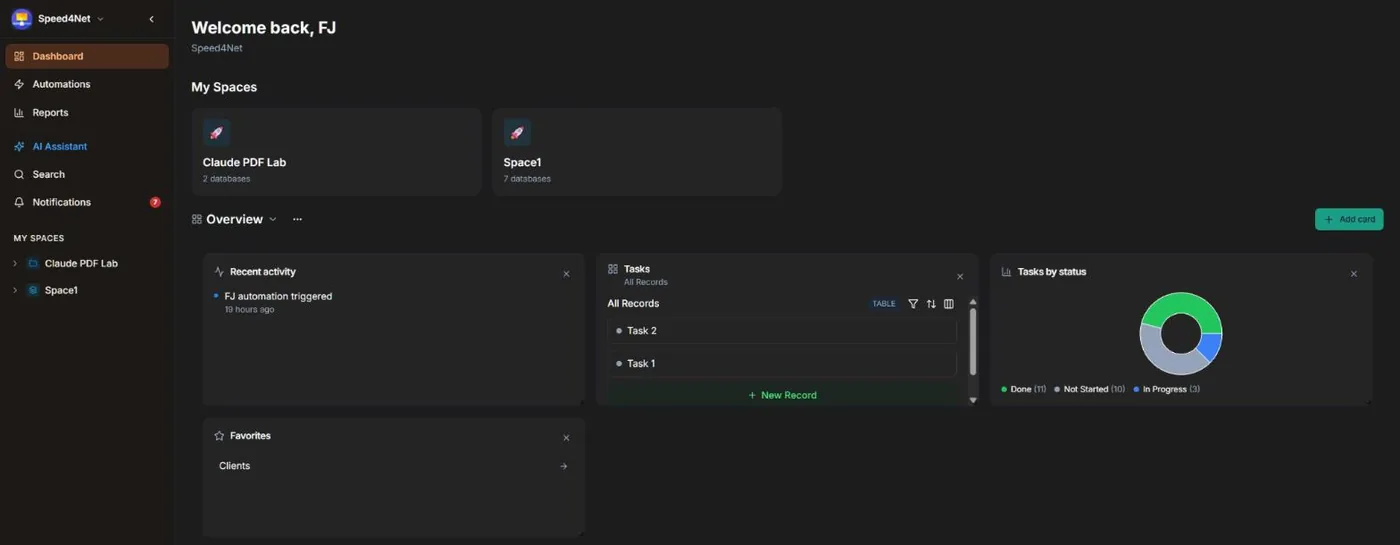
Task: Launch the AI Assistant from the sidebar
Action: (x=87, y=146)
